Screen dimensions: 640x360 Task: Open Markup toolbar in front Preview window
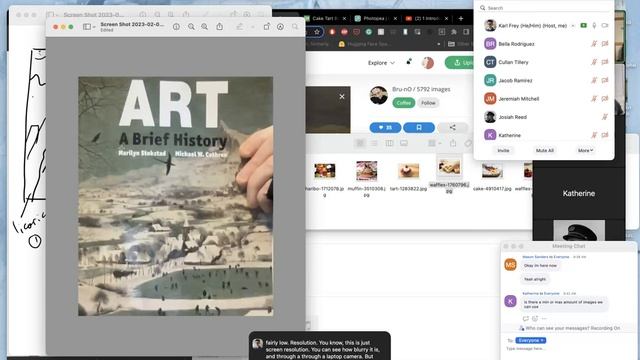(280, 27)
